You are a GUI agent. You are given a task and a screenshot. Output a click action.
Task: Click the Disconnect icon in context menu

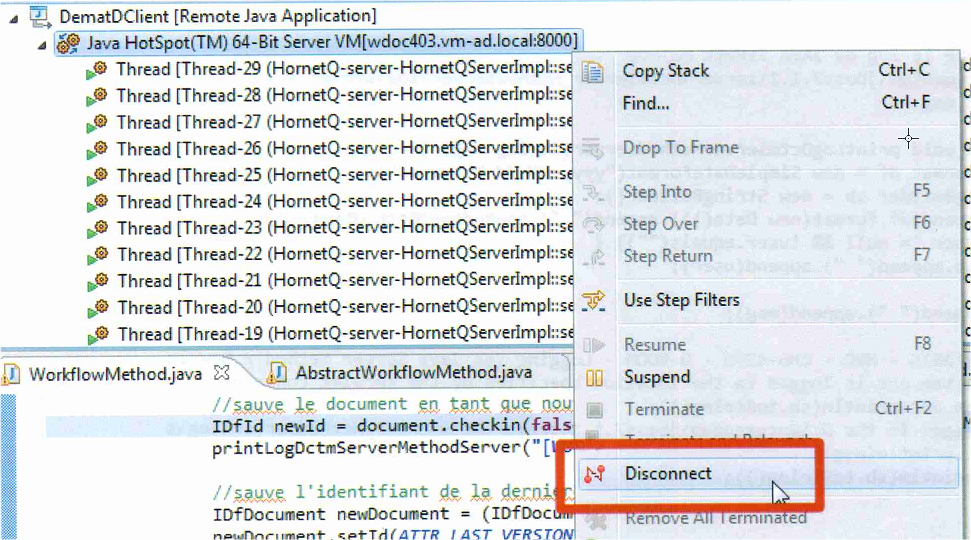coord(594,474)
